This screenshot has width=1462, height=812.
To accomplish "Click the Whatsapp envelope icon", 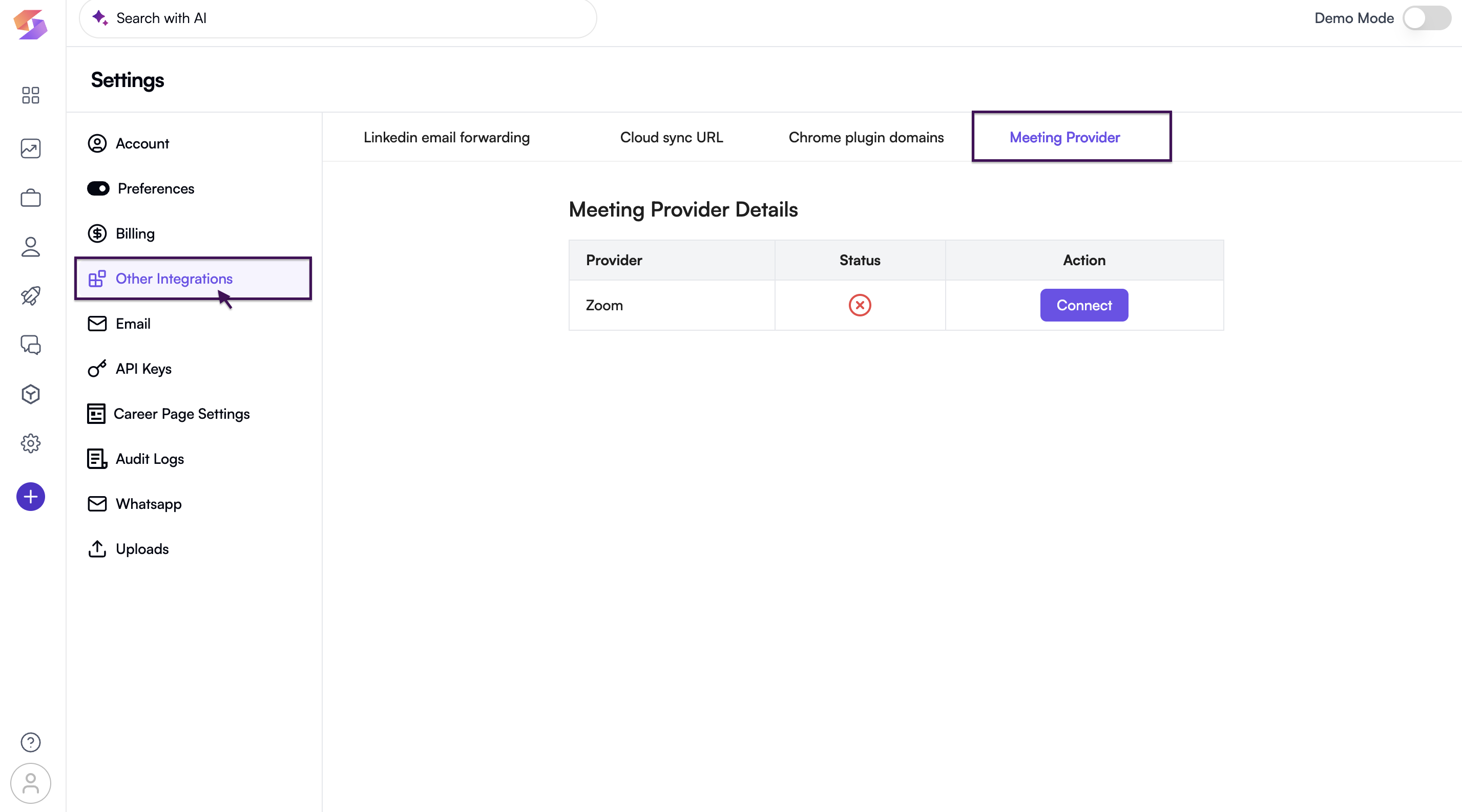I will pyautogui.click(x=97, y=503).
